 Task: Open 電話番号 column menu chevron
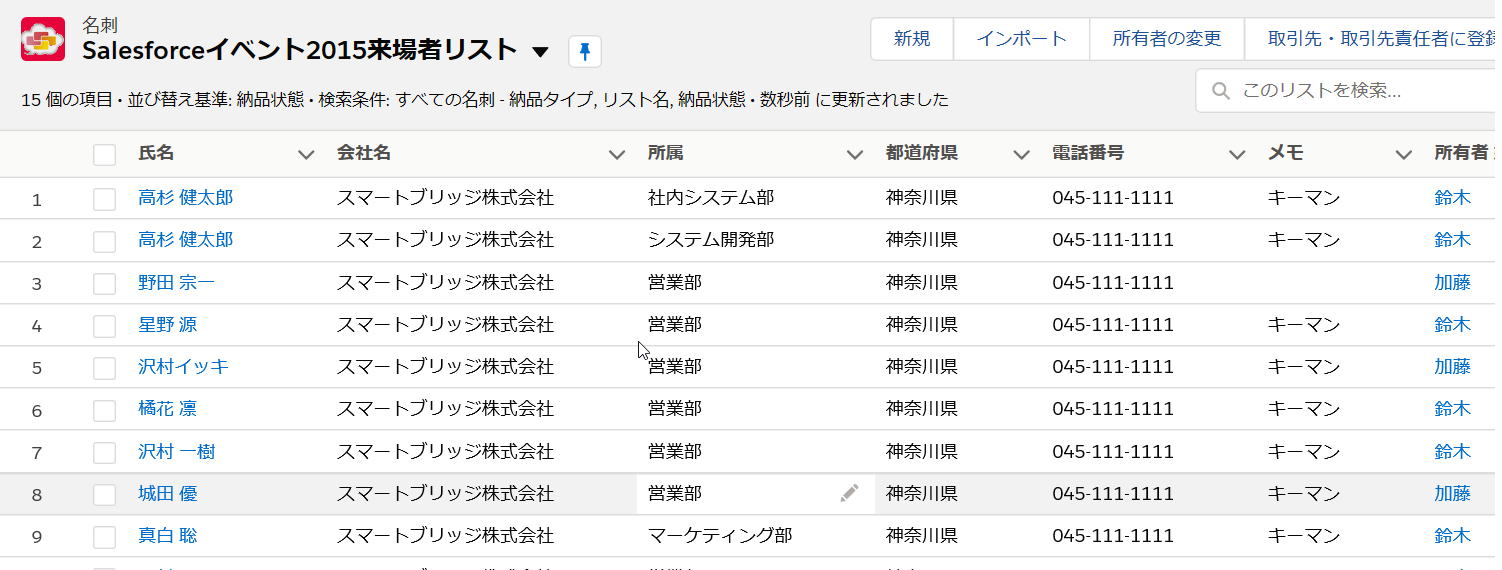(1237, 154)
